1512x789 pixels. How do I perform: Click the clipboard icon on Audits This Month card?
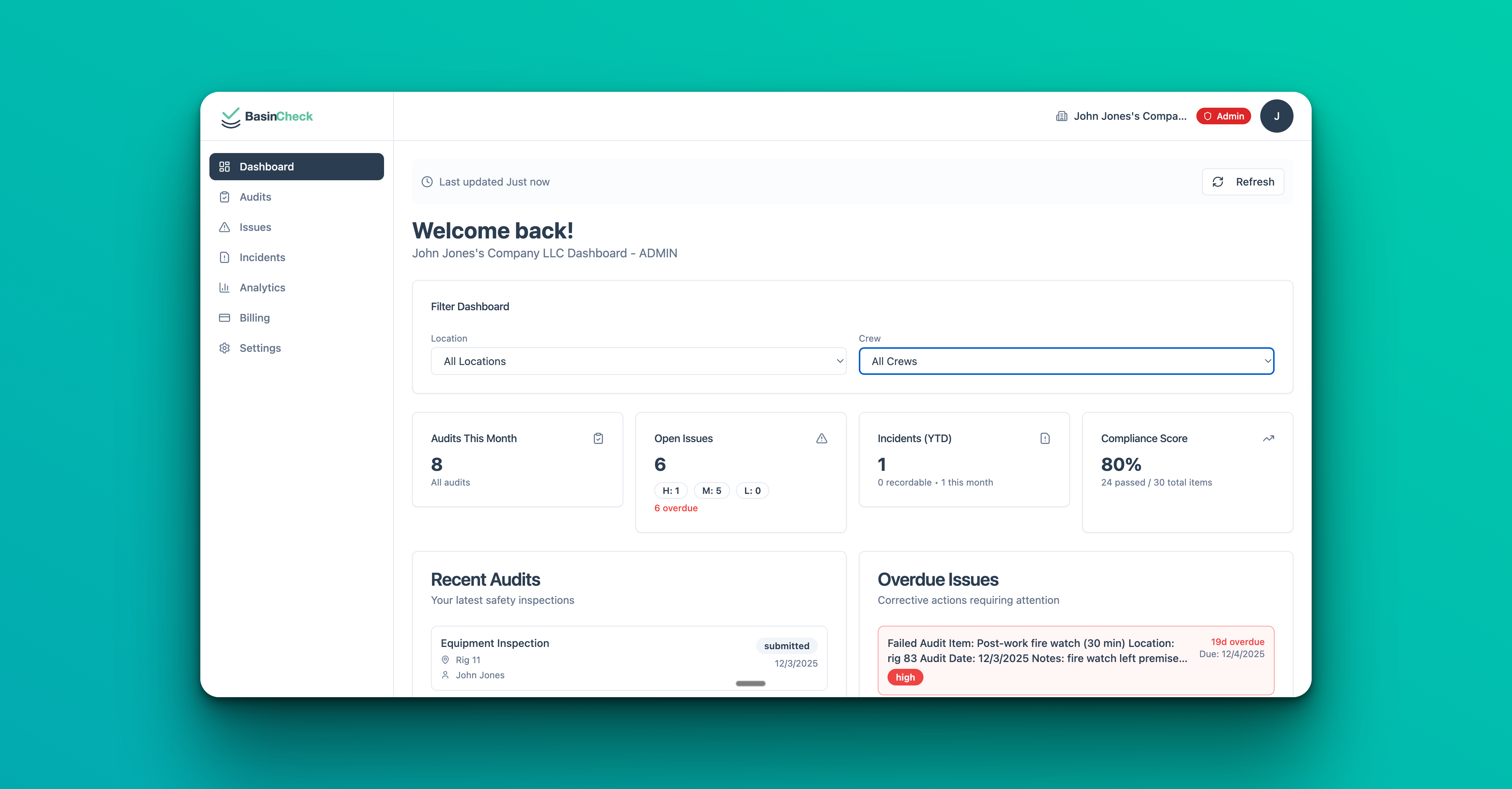(x=598, y=438)
